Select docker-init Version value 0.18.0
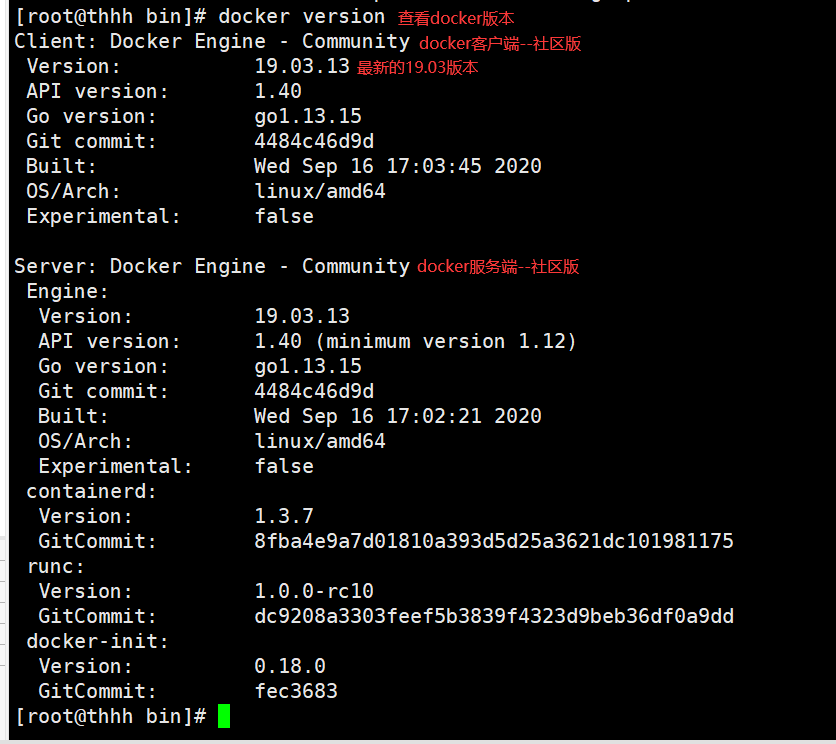This screenshot has height=744, width=836. [x=290, y=666]
